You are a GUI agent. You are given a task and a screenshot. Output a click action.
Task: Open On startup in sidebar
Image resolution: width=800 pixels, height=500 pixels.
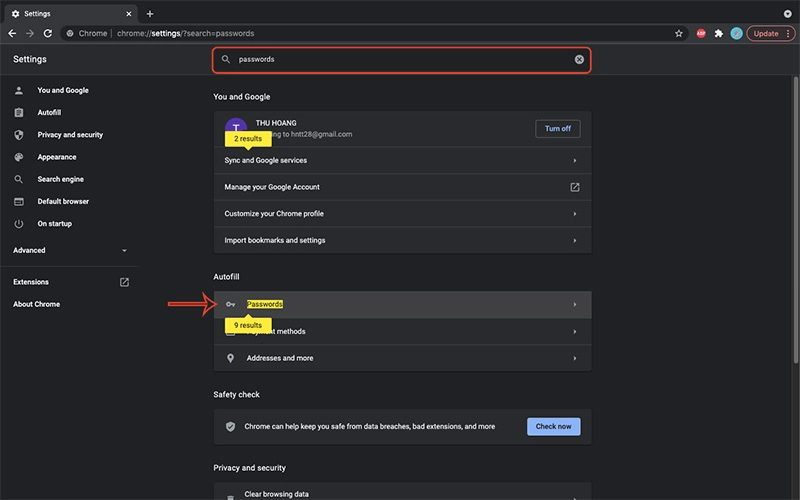(x=54, y=223)
